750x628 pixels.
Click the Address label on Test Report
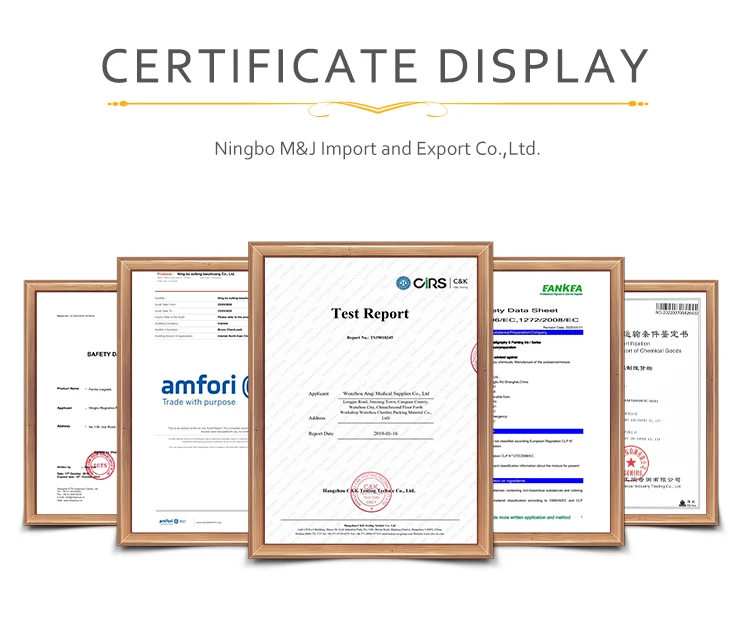click(317, 418)
